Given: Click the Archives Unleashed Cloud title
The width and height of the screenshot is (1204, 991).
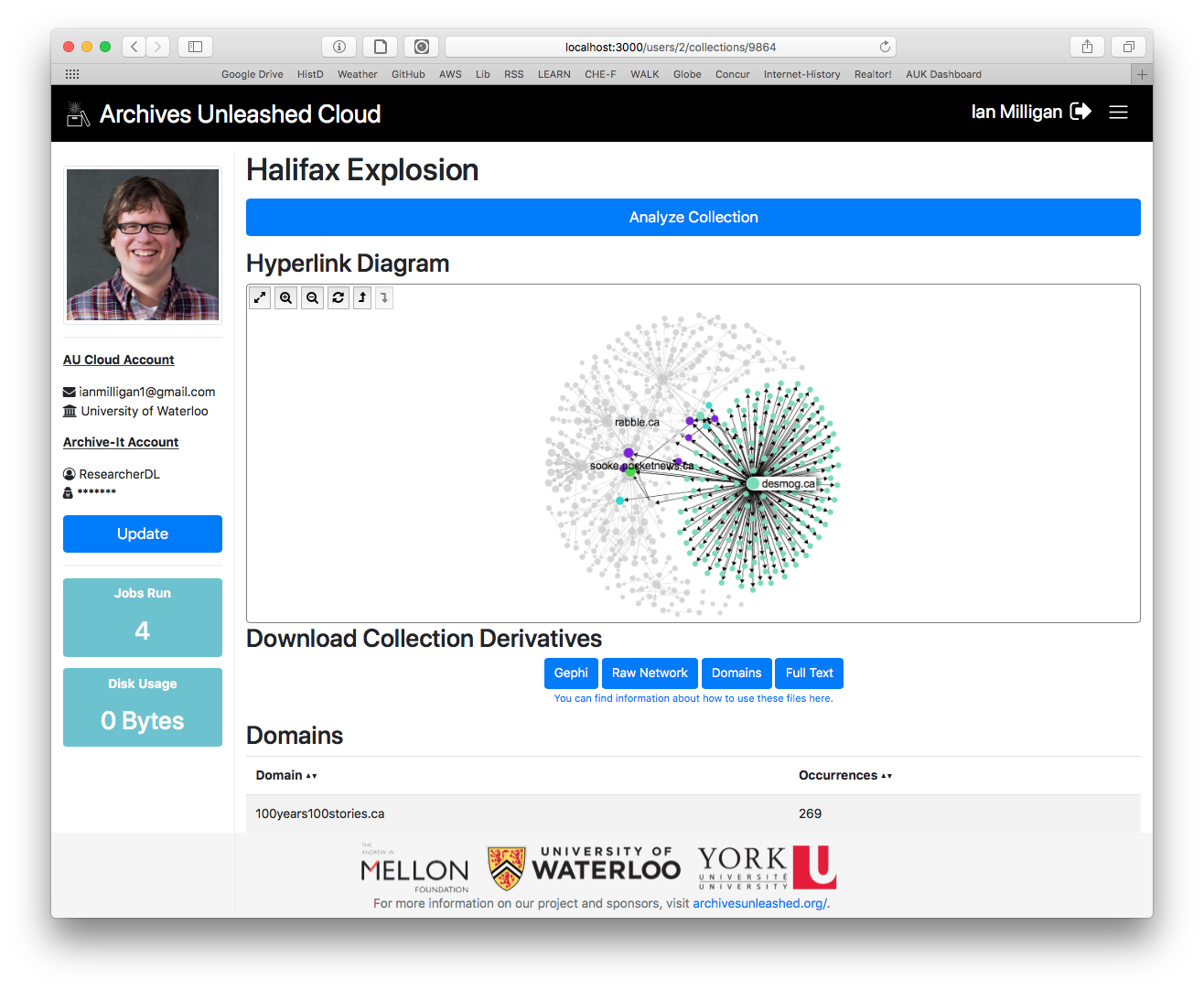Looking at the screenshot, I should point(240,113).
